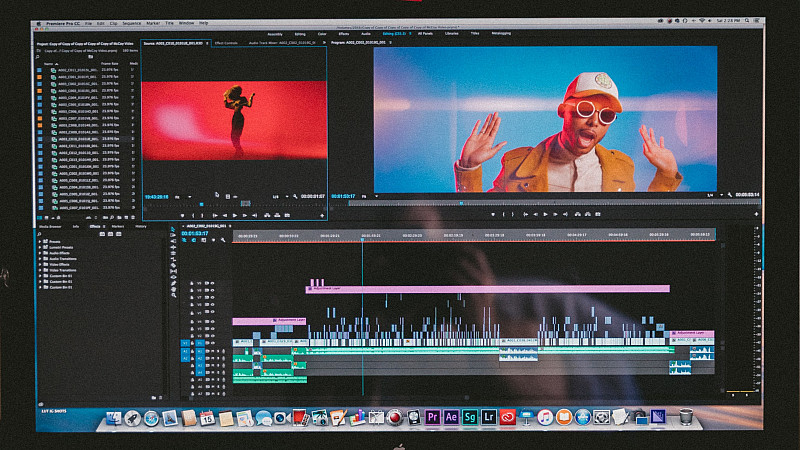The height and width of the screenshot is (450, 800).
Task: Click Lift button in the Program monitor
Action: pyautogui.click(x=578, y=214)
